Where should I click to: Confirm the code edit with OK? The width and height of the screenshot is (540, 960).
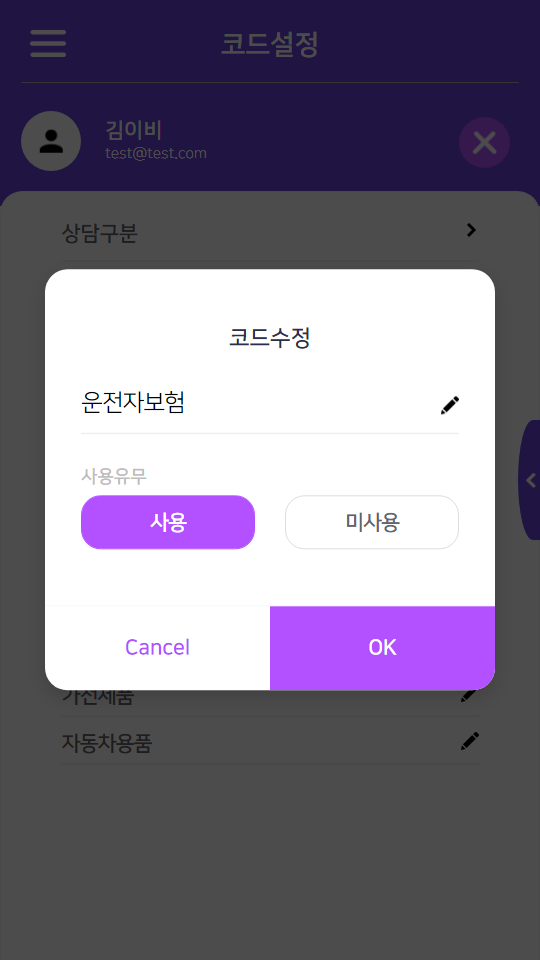(382, 648)
